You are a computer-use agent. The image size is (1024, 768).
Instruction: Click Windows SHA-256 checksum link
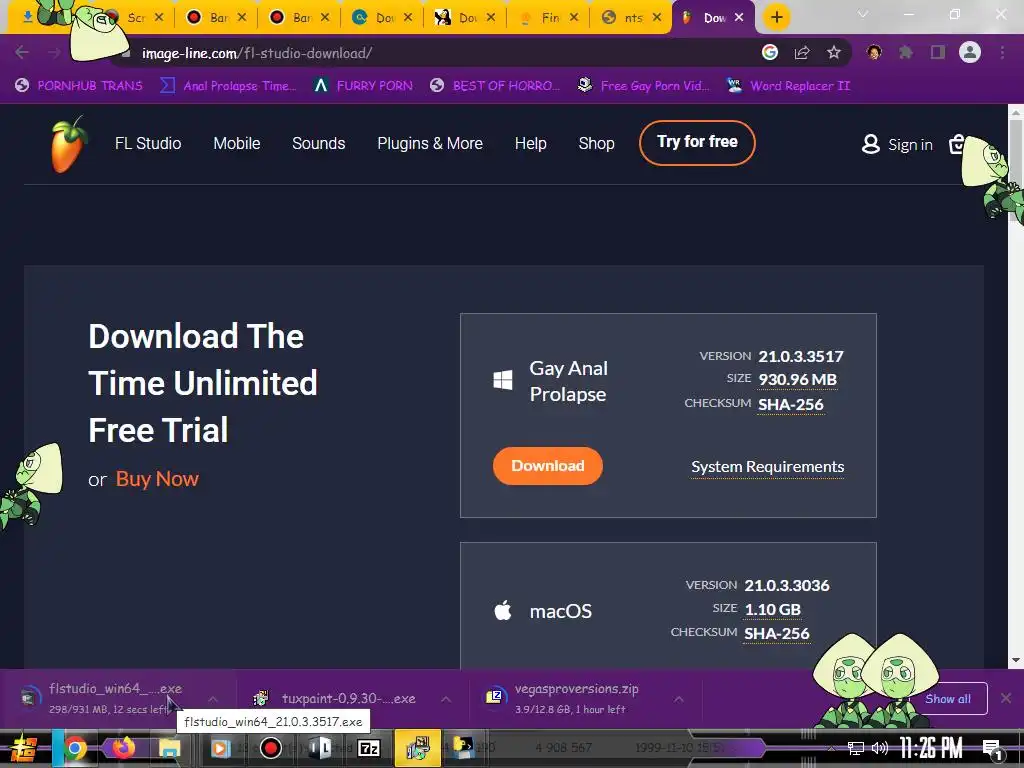pyautogui.click(x=790, y=404)
